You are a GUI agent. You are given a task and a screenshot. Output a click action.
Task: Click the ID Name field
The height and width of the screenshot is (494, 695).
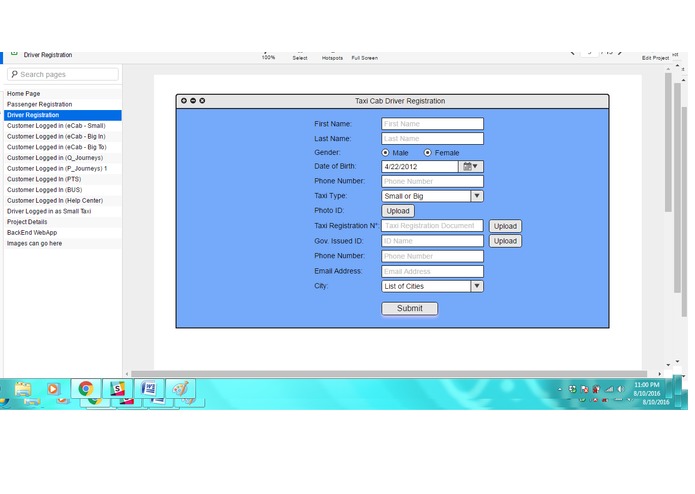(x=432, y=241)
